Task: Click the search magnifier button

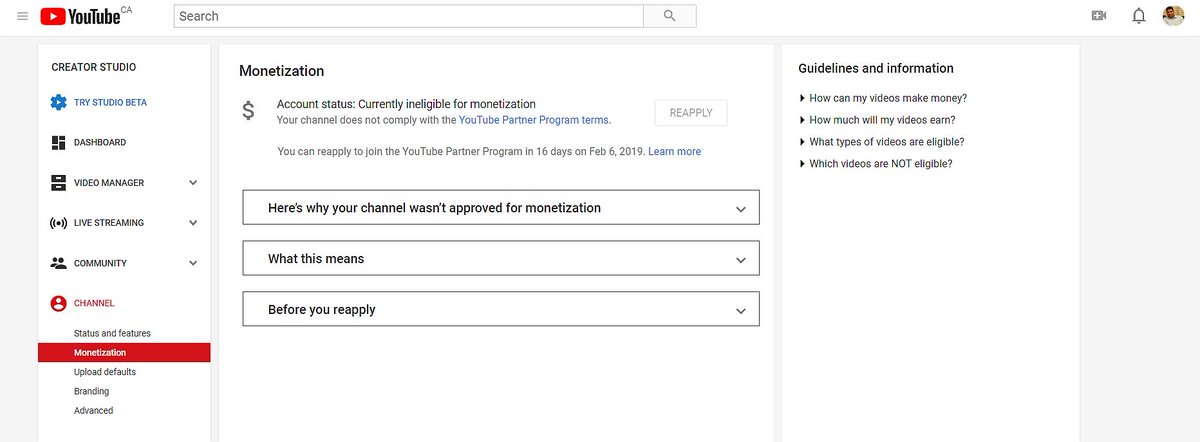Action: click(670, 16)
